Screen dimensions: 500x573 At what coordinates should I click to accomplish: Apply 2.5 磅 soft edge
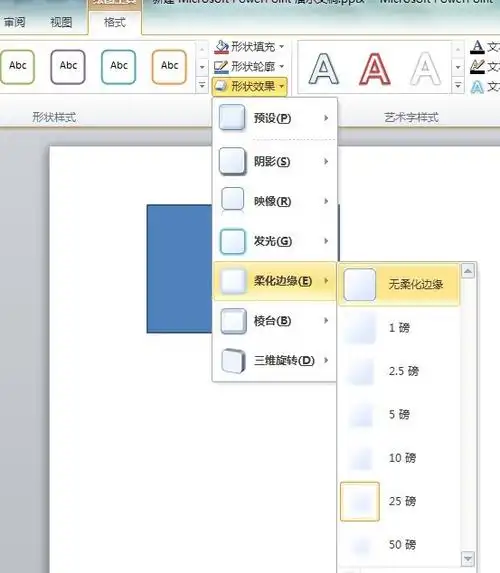click(x=399, y=371)
